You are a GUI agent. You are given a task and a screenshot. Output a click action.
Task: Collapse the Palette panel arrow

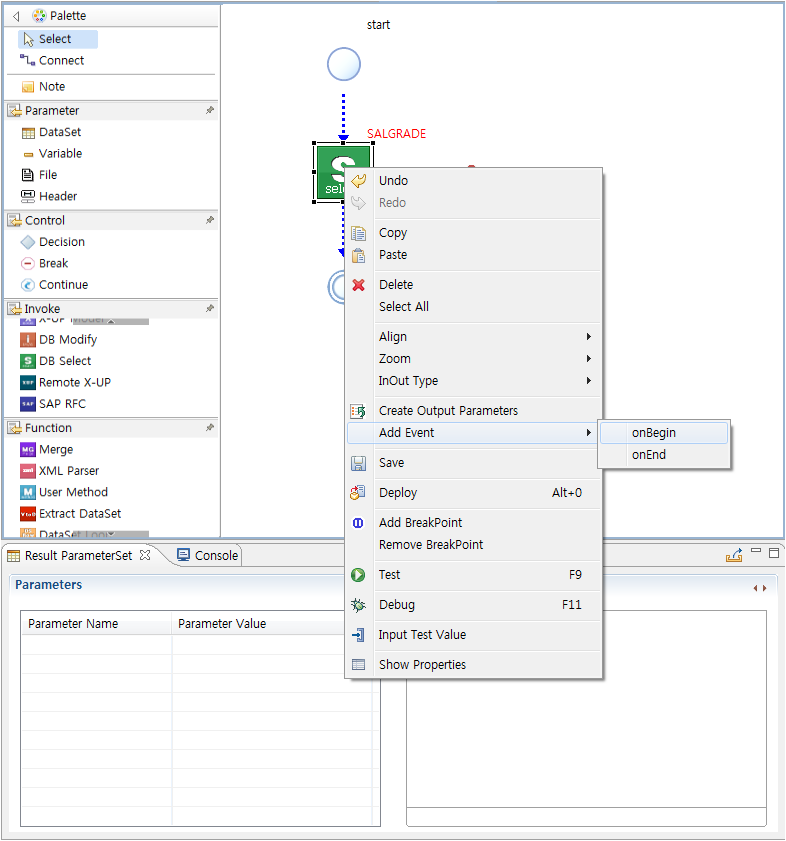16,16
